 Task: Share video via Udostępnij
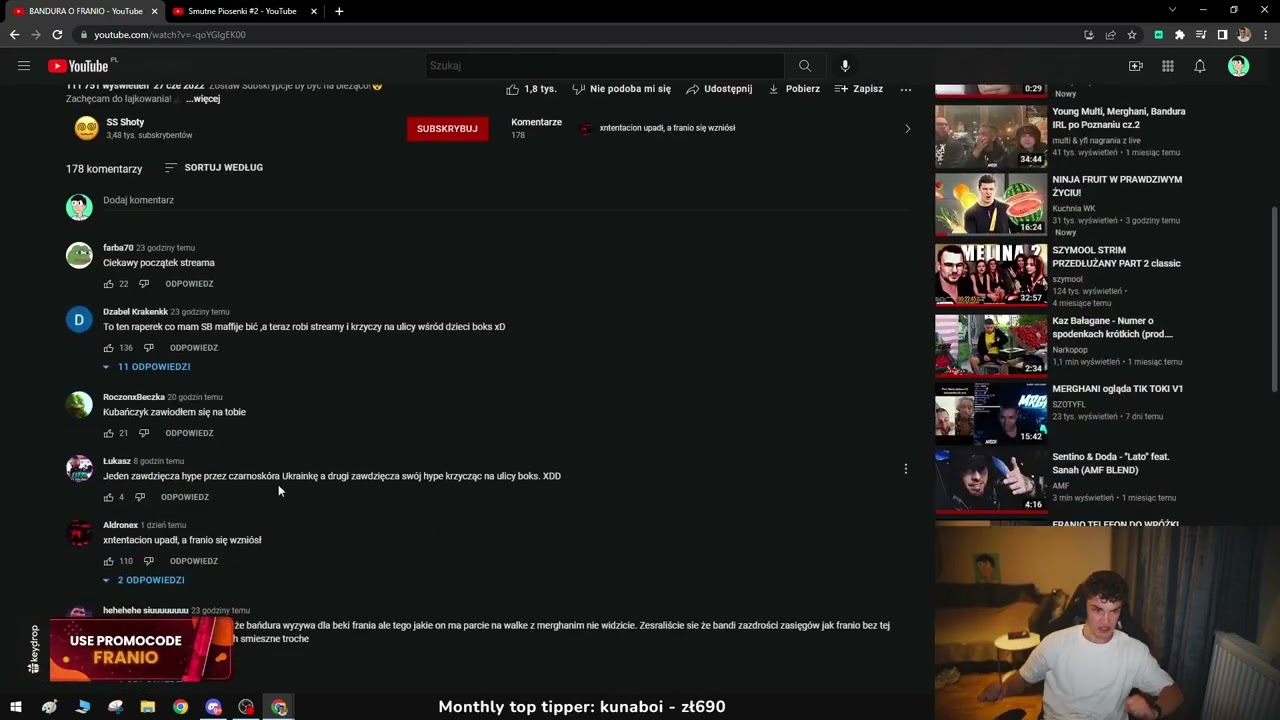click(x=719, y=89)
